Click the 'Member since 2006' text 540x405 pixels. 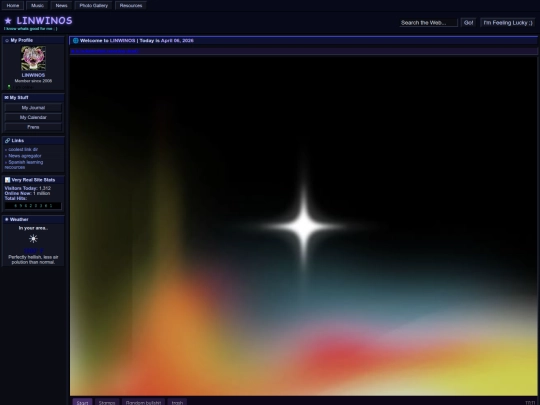point(33,81)
